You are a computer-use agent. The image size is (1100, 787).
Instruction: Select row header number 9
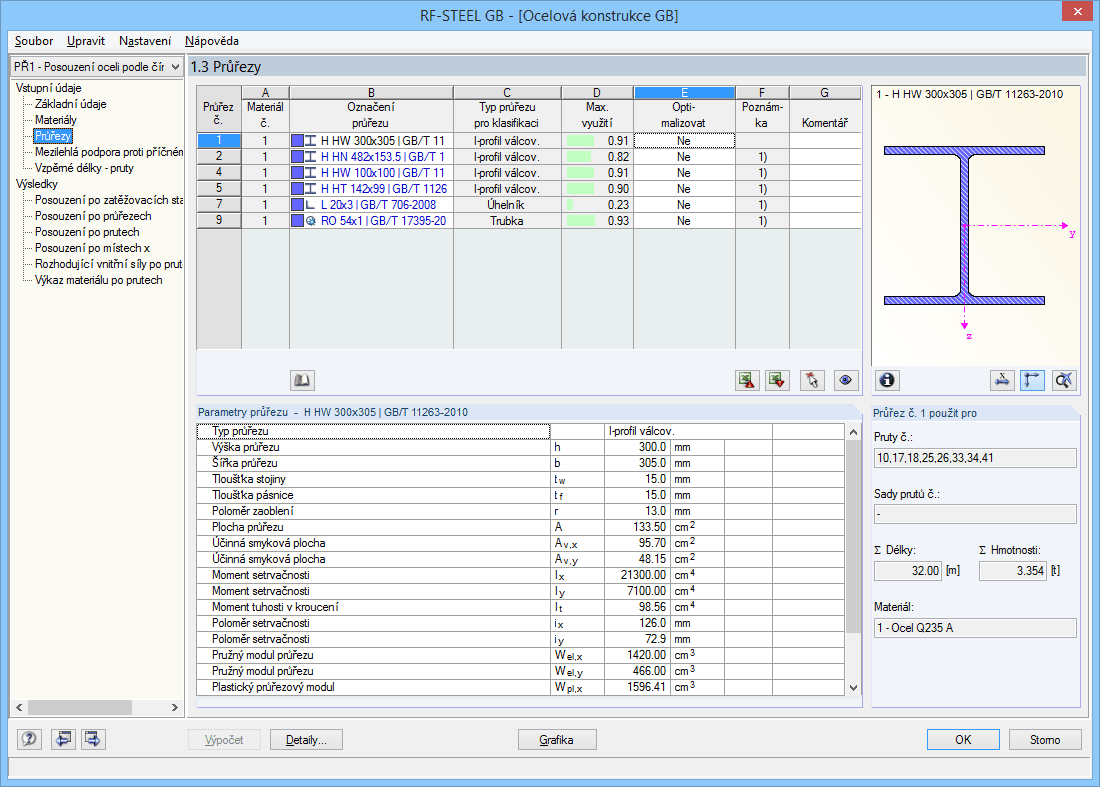(x=219, y=221)
